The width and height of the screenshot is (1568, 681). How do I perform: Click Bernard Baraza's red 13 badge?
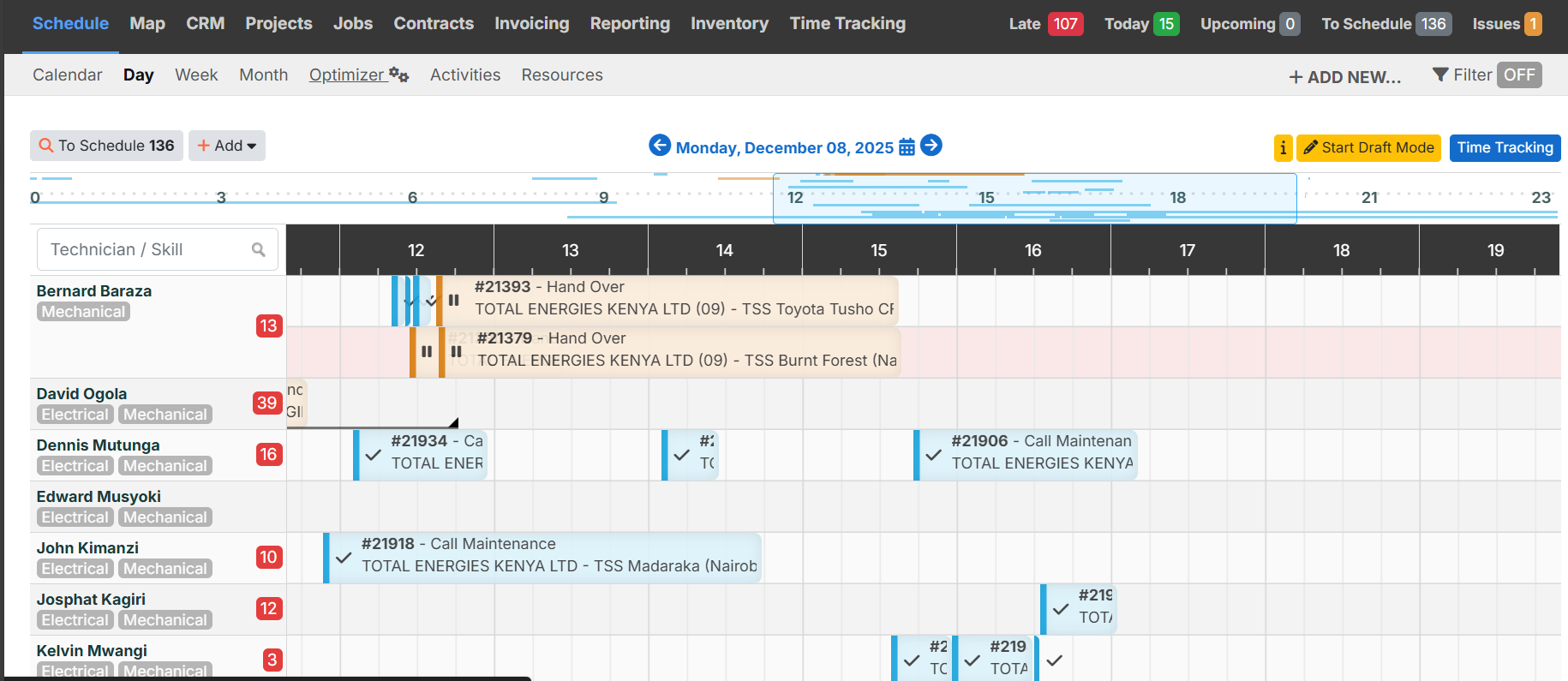click(x=268, y=326)
